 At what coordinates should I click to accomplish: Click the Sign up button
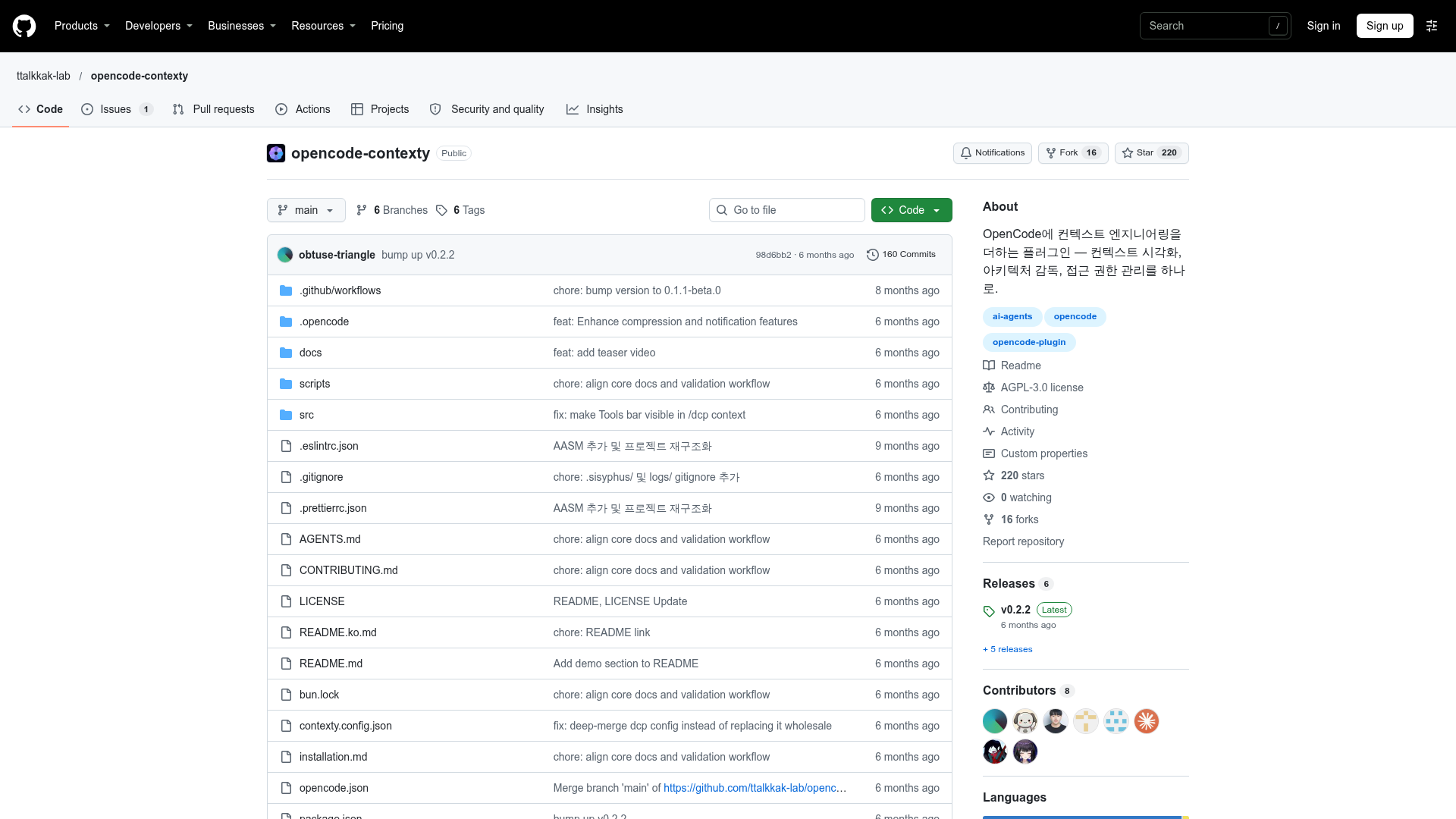tap(1385, 26)
